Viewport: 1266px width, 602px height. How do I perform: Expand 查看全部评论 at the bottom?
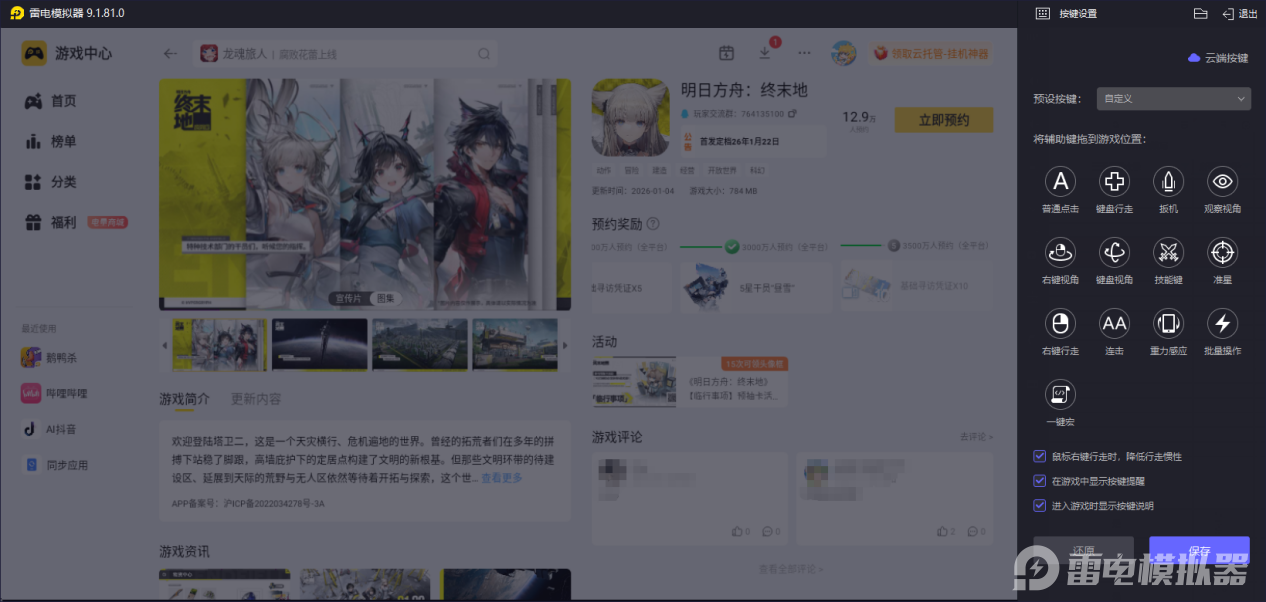point(791,569)
